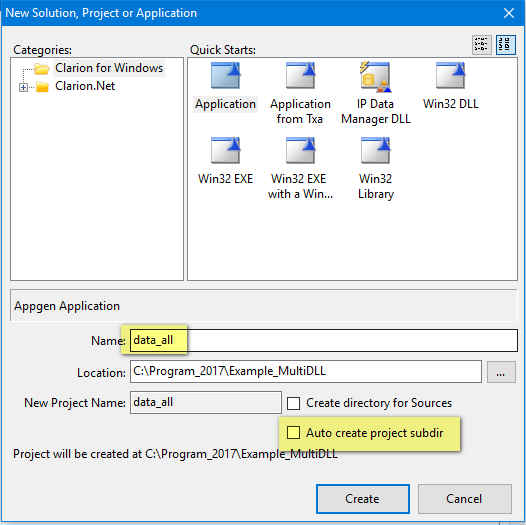
Task: Click the Create button
Action: coord(363,499)
